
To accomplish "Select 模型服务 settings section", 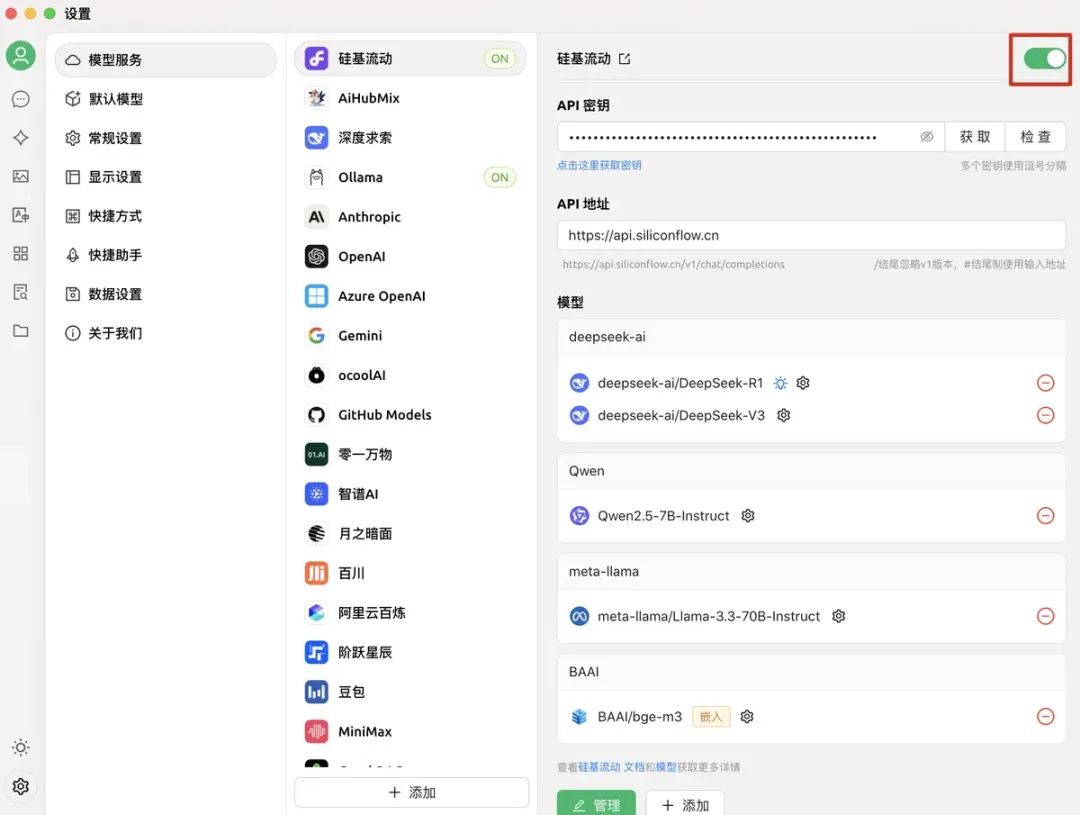I will (165, 60).
